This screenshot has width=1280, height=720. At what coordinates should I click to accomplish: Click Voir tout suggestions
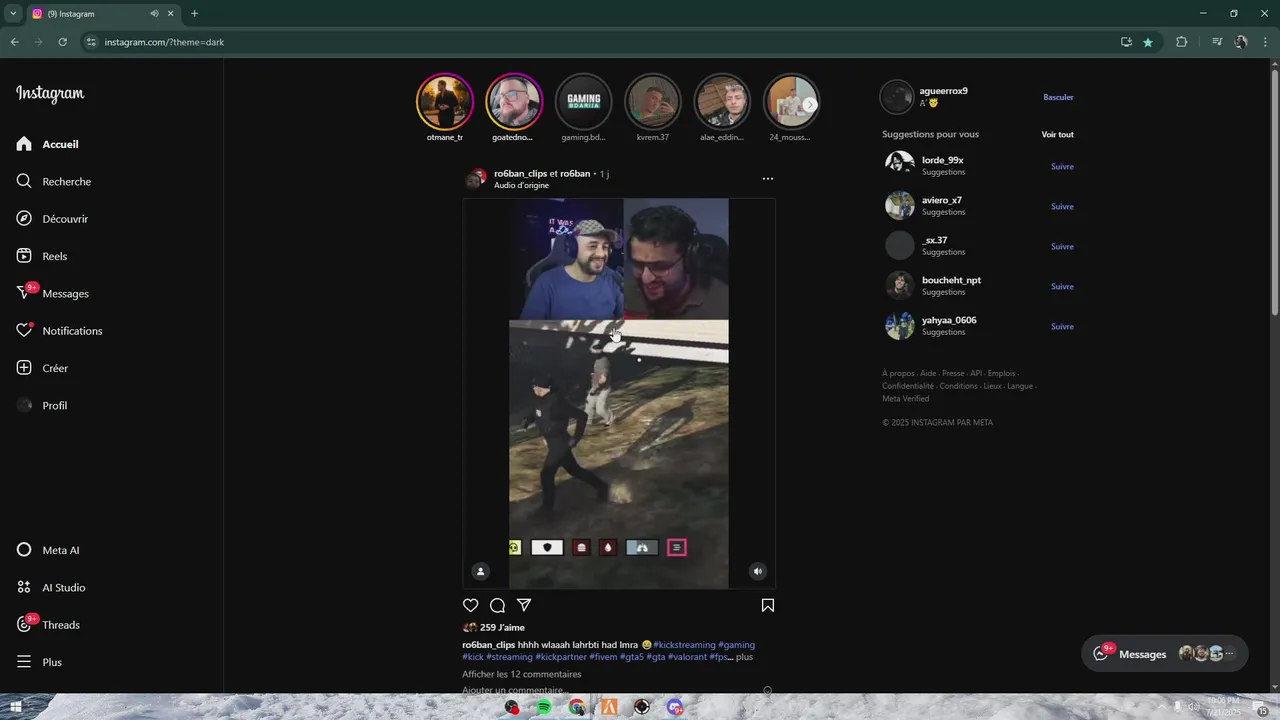pos(1057,134)
